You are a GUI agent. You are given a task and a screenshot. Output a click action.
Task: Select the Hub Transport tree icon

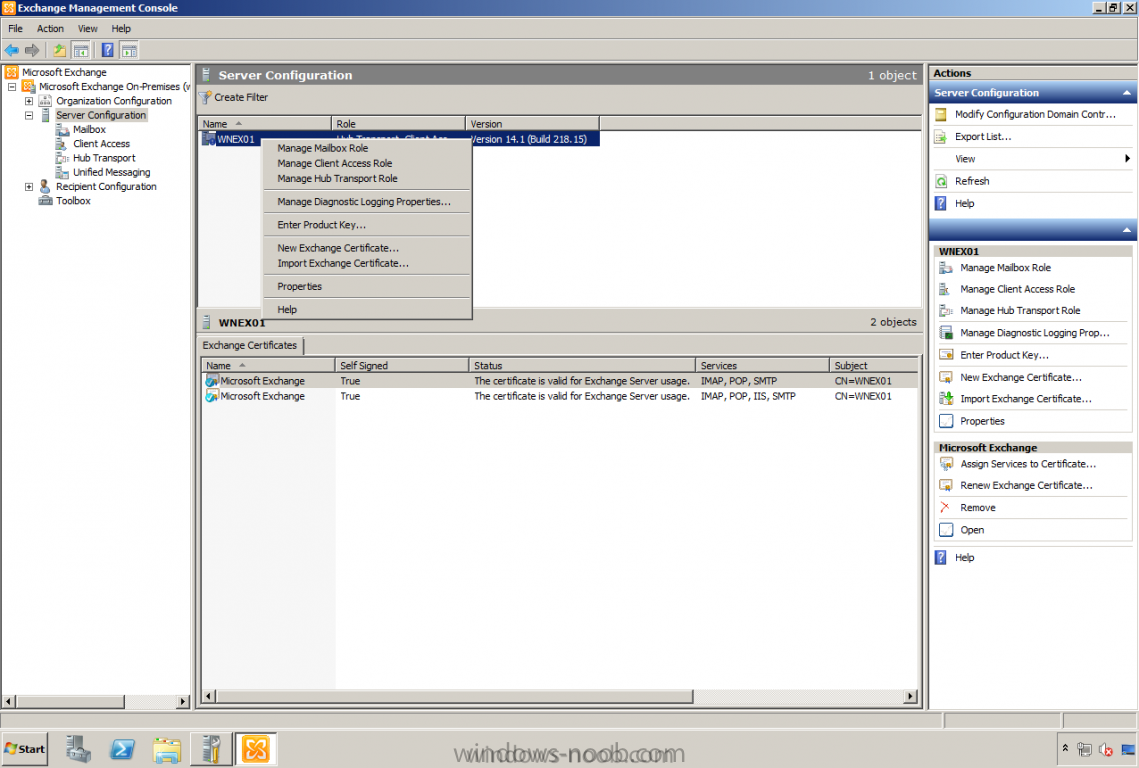[x=62, y=158]
